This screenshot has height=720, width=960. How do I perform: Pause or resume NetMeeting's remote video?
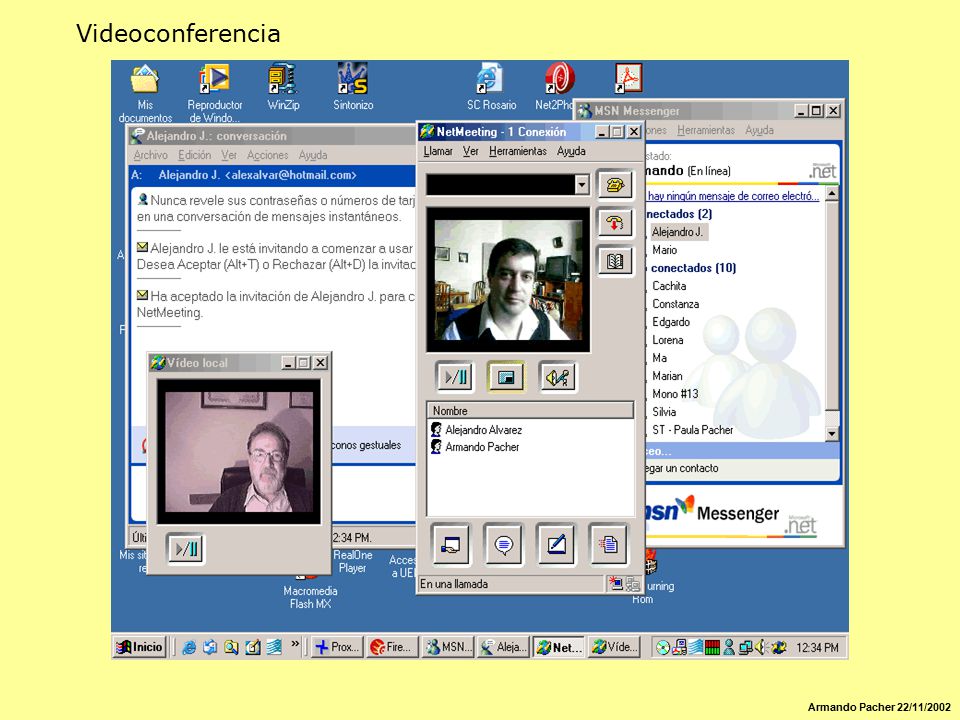tap(455, 377)
